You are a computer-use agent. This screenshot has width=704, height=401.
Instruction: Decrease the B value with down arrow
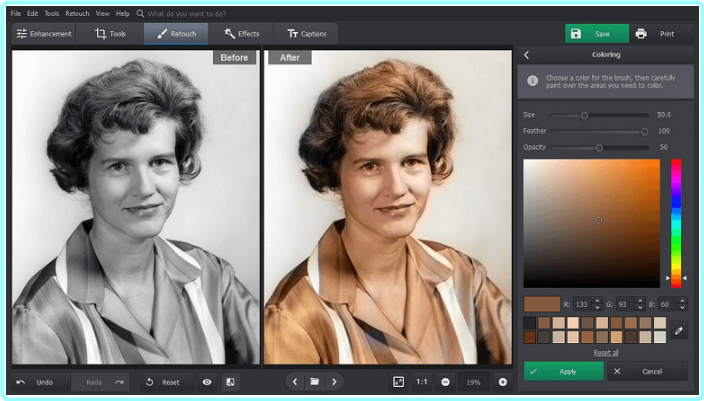tap(682, 308)
